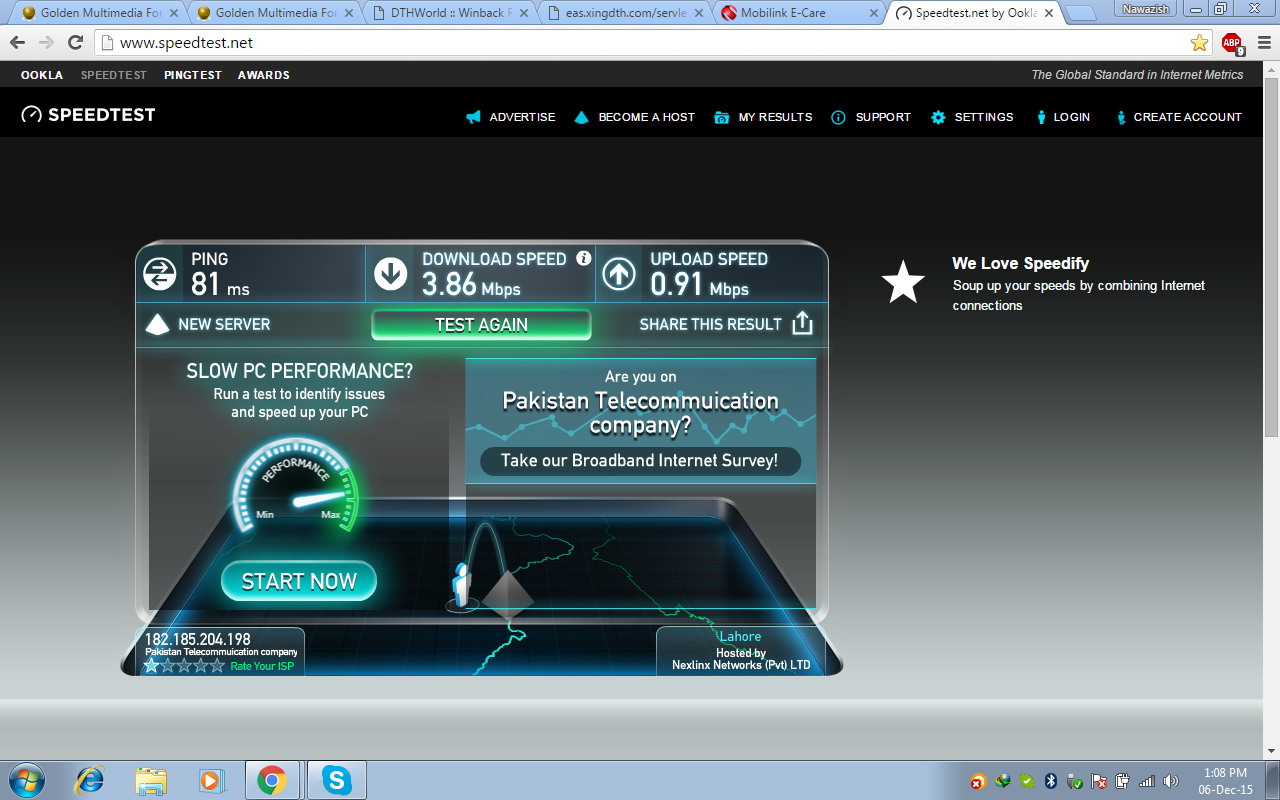This screenshot has height=800, width=1280.
Task: Bookmark this page with the star icon
Action: (1199, 43)
